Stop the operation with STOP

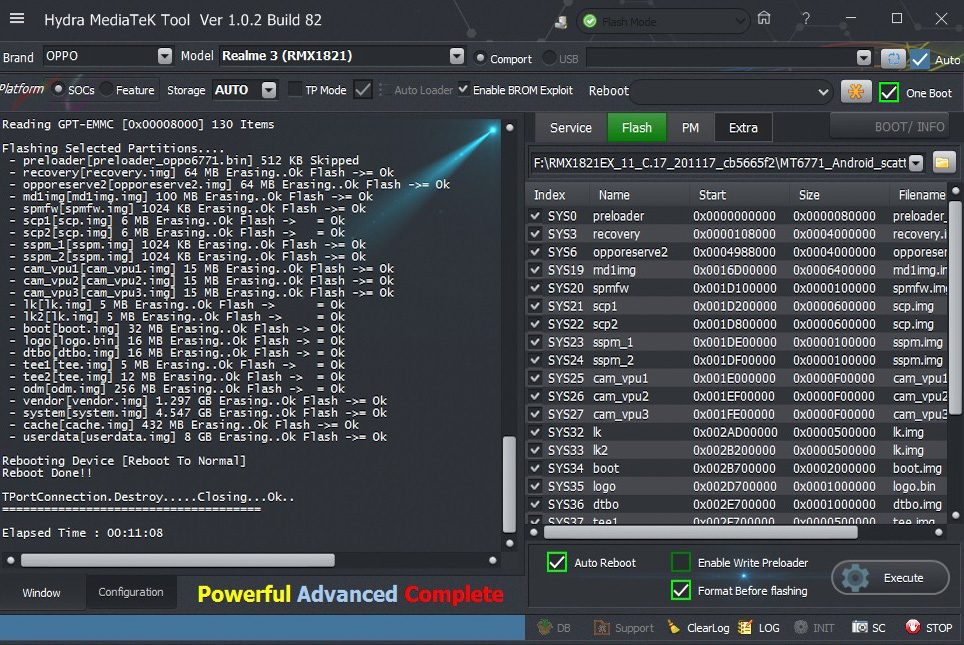click(929, 628)
